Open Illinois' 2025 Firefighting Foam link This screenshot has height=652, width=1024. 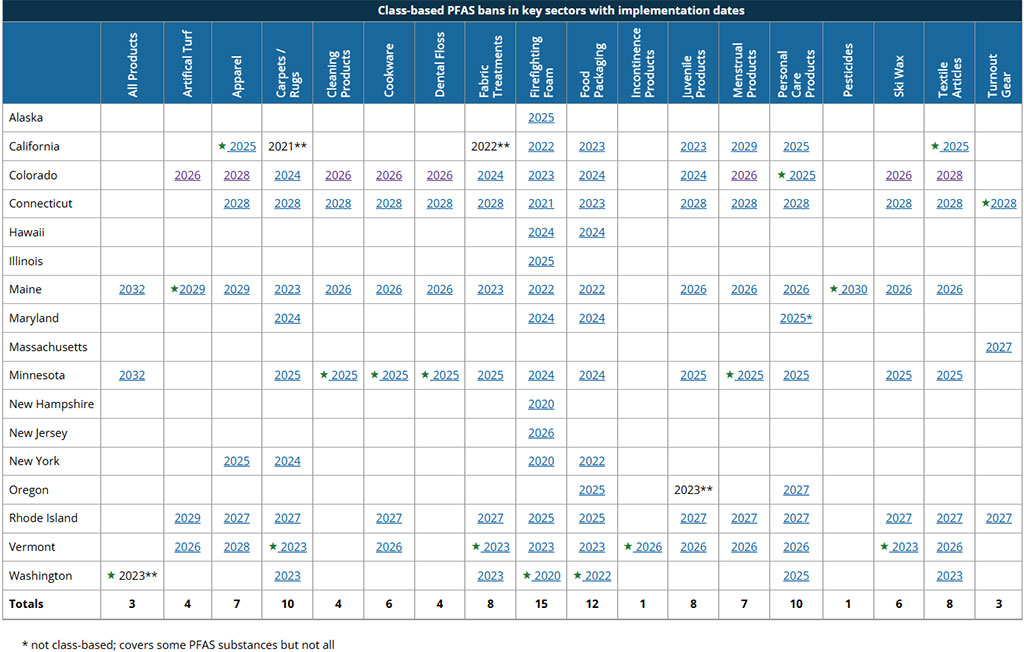pyautogui.click(x=541, y=261)
